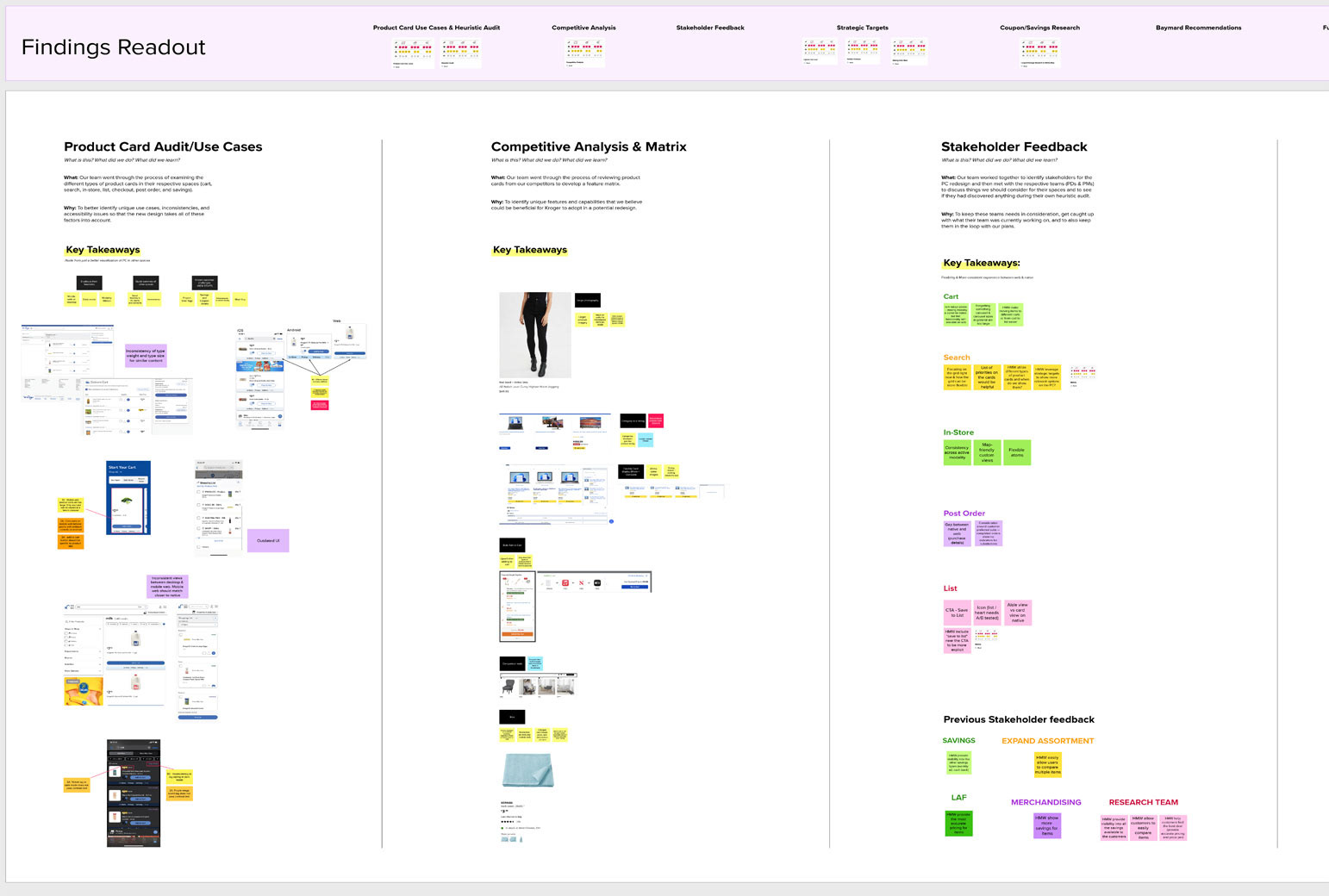
Task: Click the 'MERCHANDISING' label
Action: pos(1045,802)
